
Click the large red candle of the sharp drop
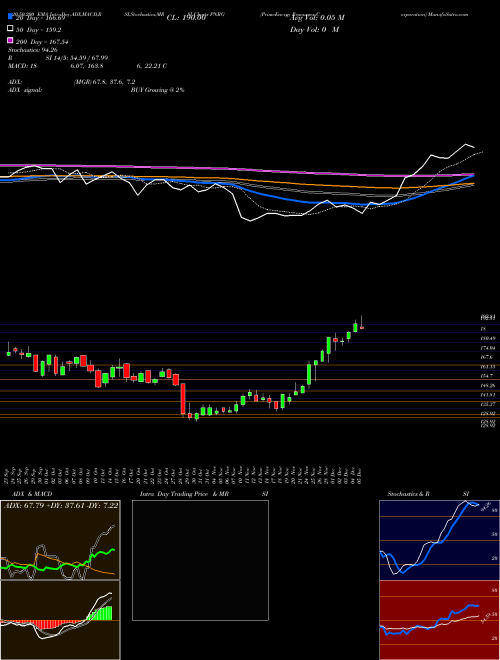click(x=183, y=399)
